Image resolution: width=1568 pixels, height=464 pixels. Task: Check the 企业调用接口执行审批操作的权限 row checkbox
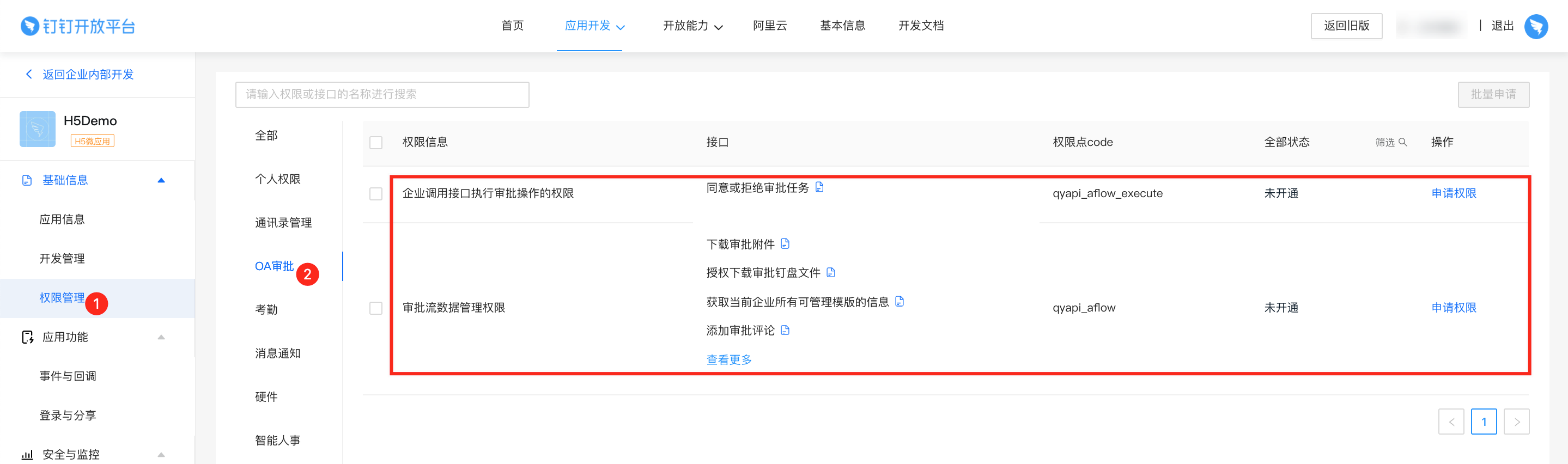376,194
